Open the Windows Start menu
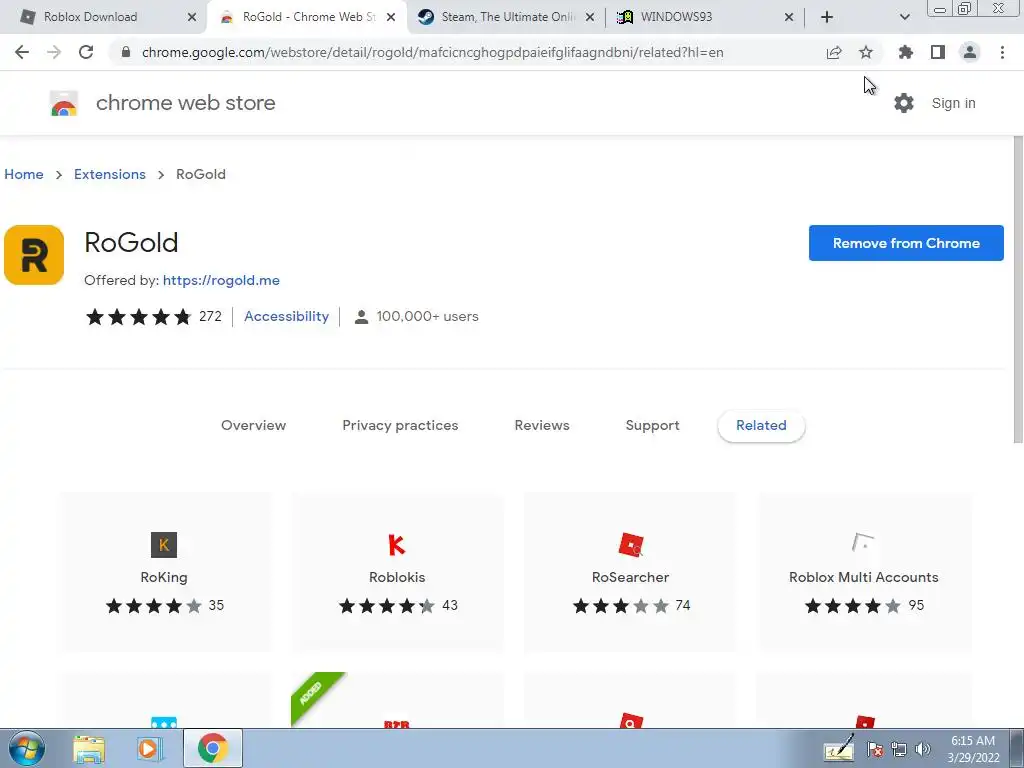 27,748
